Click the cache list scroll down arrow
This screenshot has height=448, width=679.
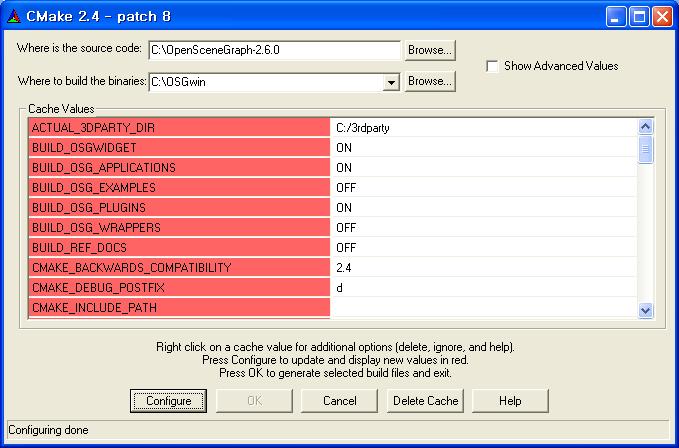coord(645,310)
